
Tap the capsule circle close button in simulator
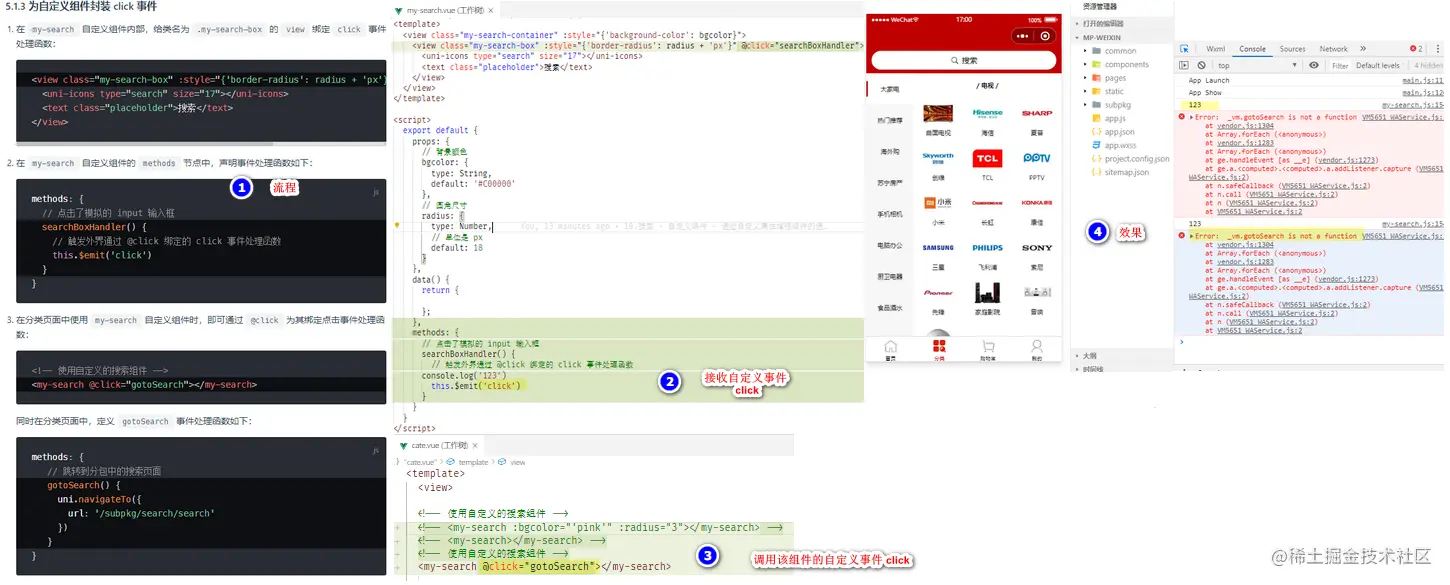coord(1046,36)
